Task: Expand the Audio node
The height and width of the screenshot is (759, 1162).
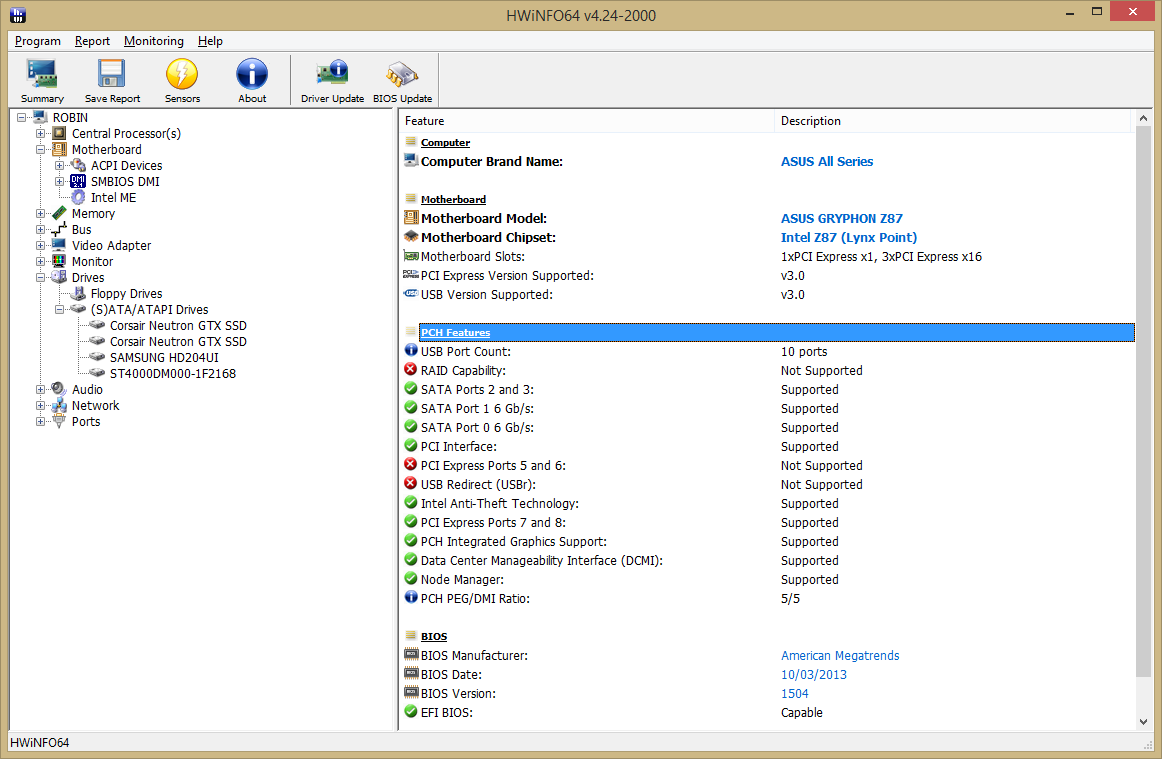Action: click(41, 390)
